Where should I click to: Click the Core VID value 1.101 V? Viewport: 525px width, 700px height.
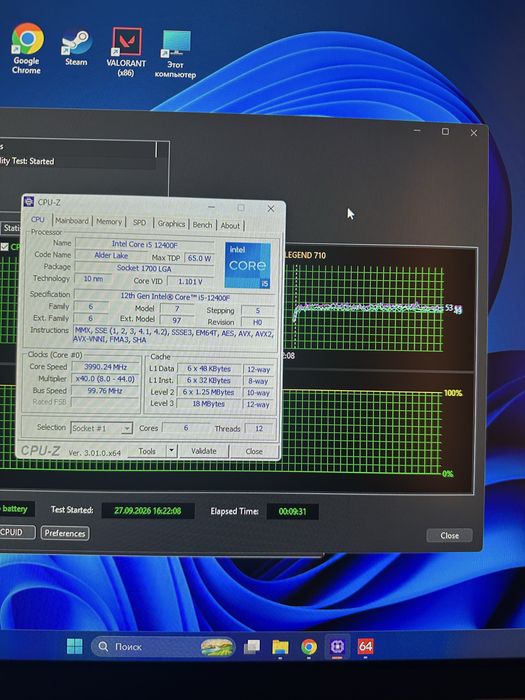191,281
